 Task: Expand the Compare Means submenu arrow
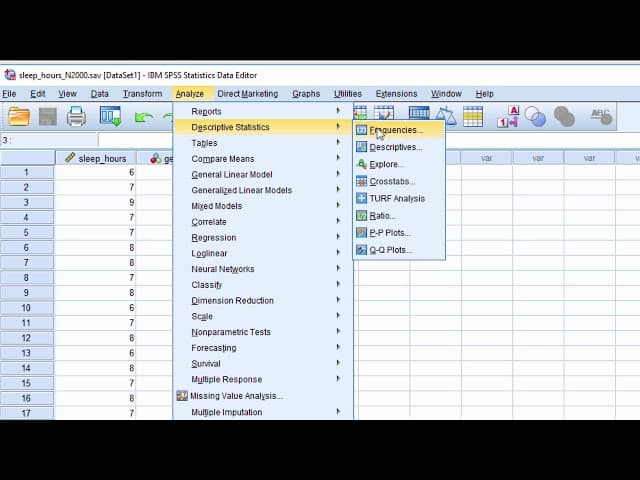tap(338, 158)
